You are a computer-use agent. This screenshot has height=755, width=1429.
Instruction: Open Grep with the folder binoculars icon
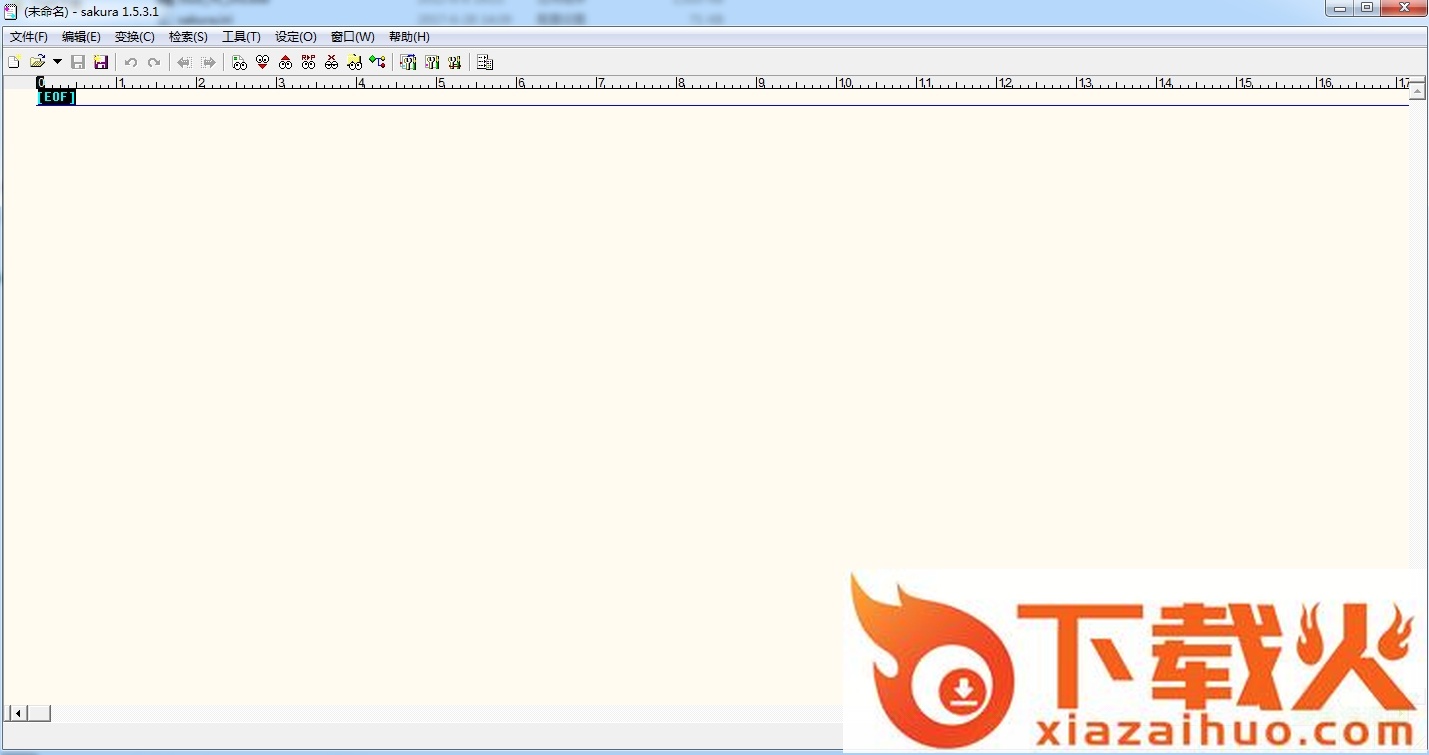pyautogui.click(x=354, y=62)
